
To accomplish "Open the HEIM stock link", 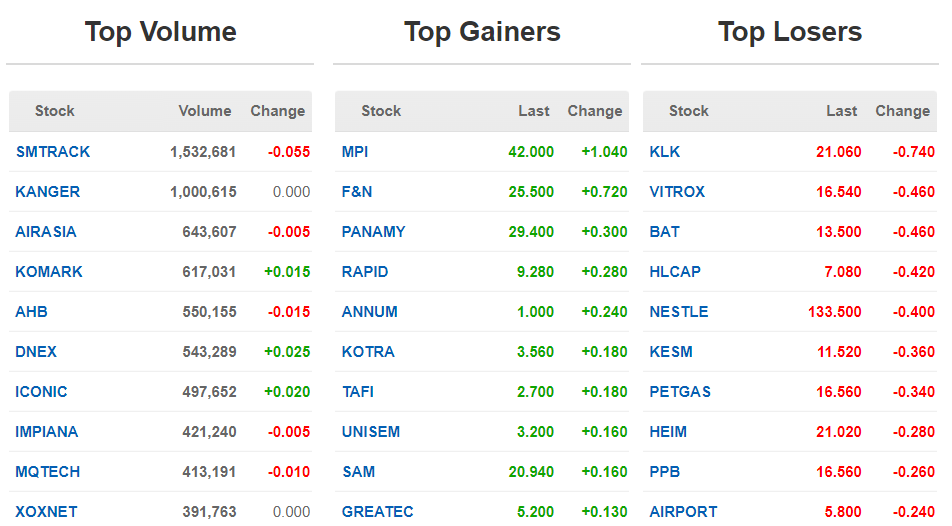I will click(668, 432).
